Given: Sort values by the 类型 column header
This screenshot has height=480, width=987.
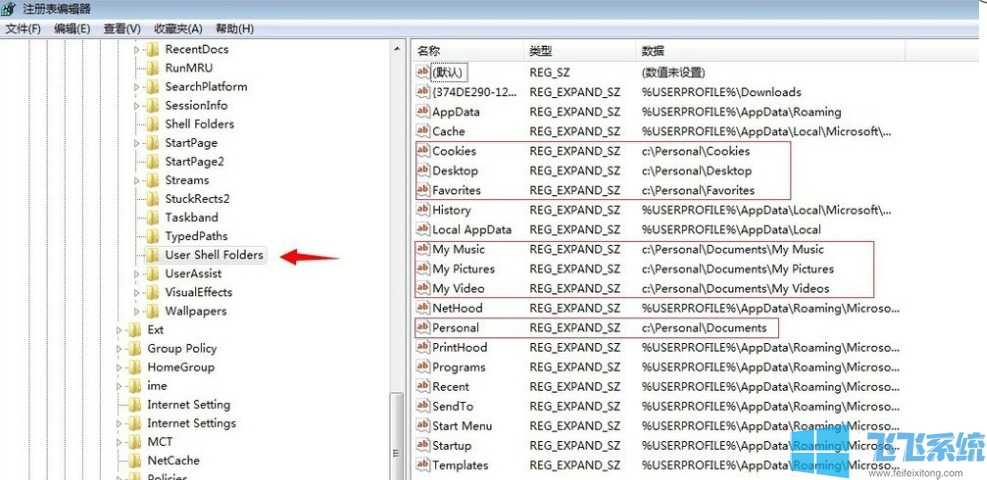Looking at the screenshot, I should 579,51.
